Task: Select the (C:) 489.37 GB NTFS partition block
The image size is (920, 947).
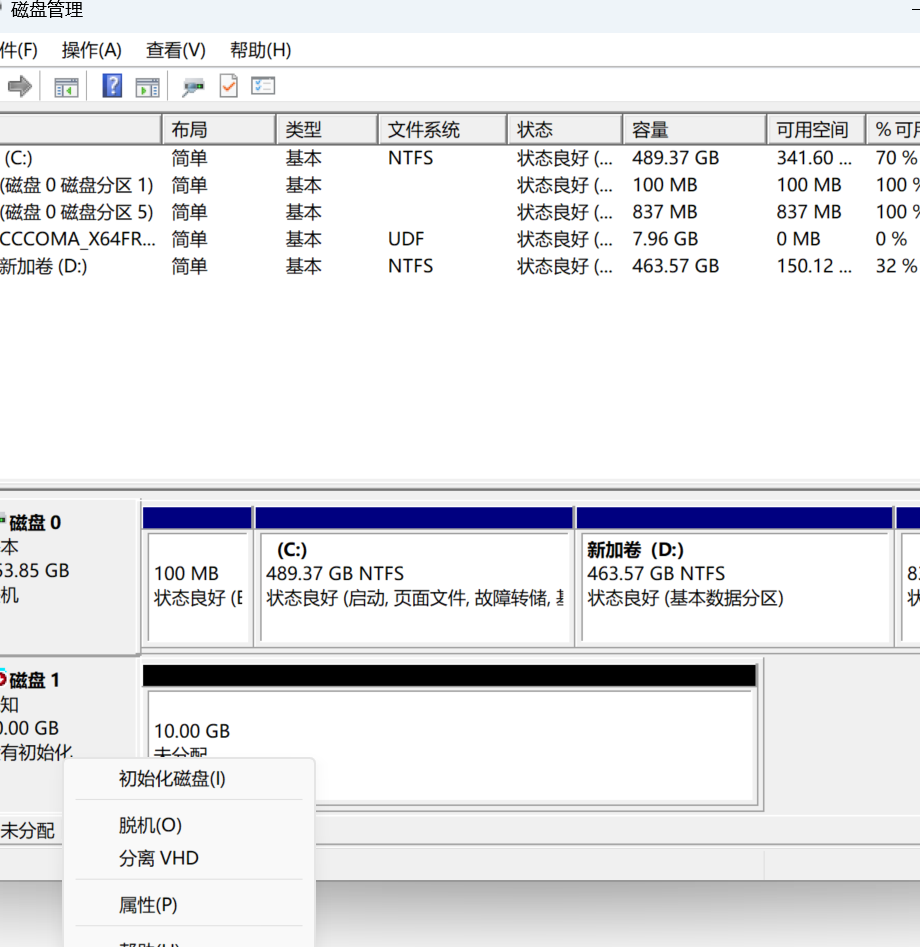Action: 414,585
